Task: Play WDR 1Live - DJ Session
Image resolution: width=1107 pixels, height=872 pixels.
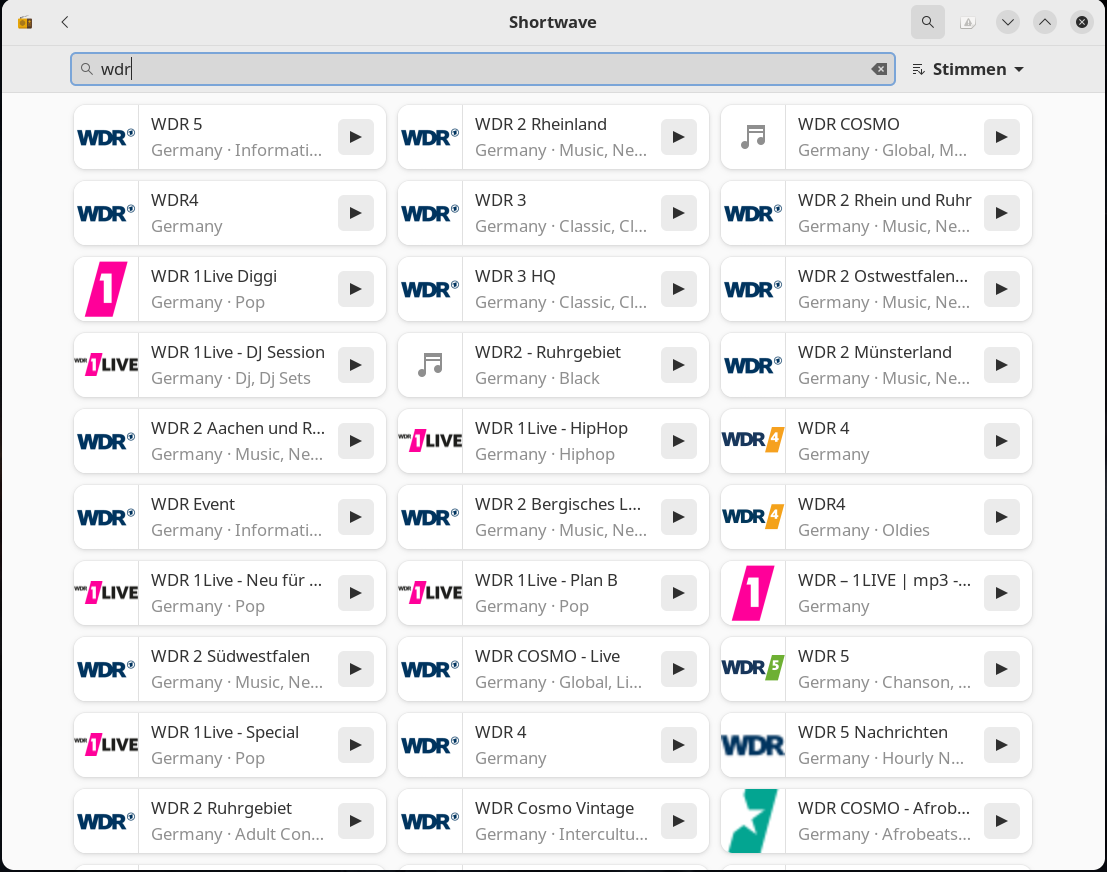Action: click(x=355, y=365)
